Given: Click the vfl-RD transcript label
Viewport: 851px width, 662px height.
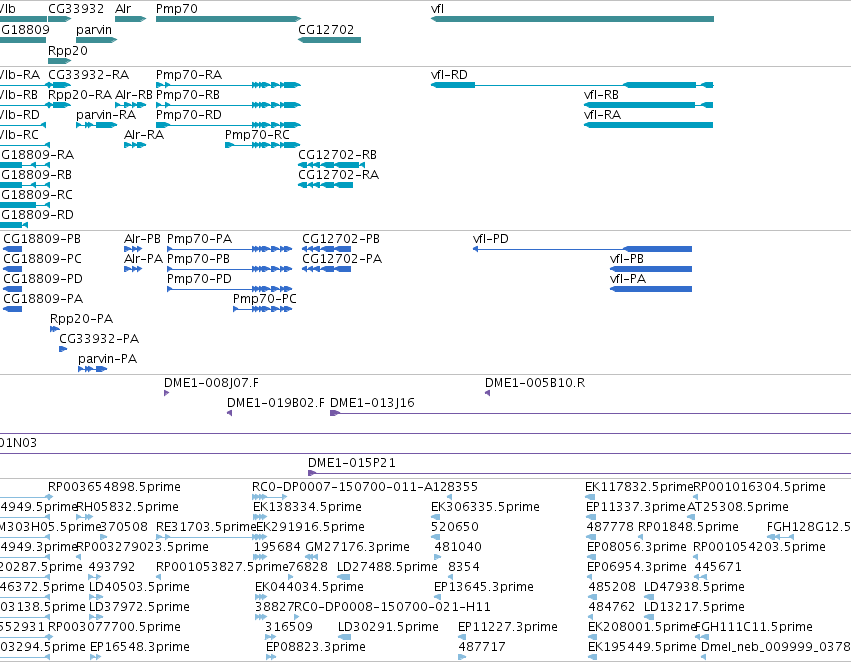Looking at the screenshot, I should pos(449,75).
